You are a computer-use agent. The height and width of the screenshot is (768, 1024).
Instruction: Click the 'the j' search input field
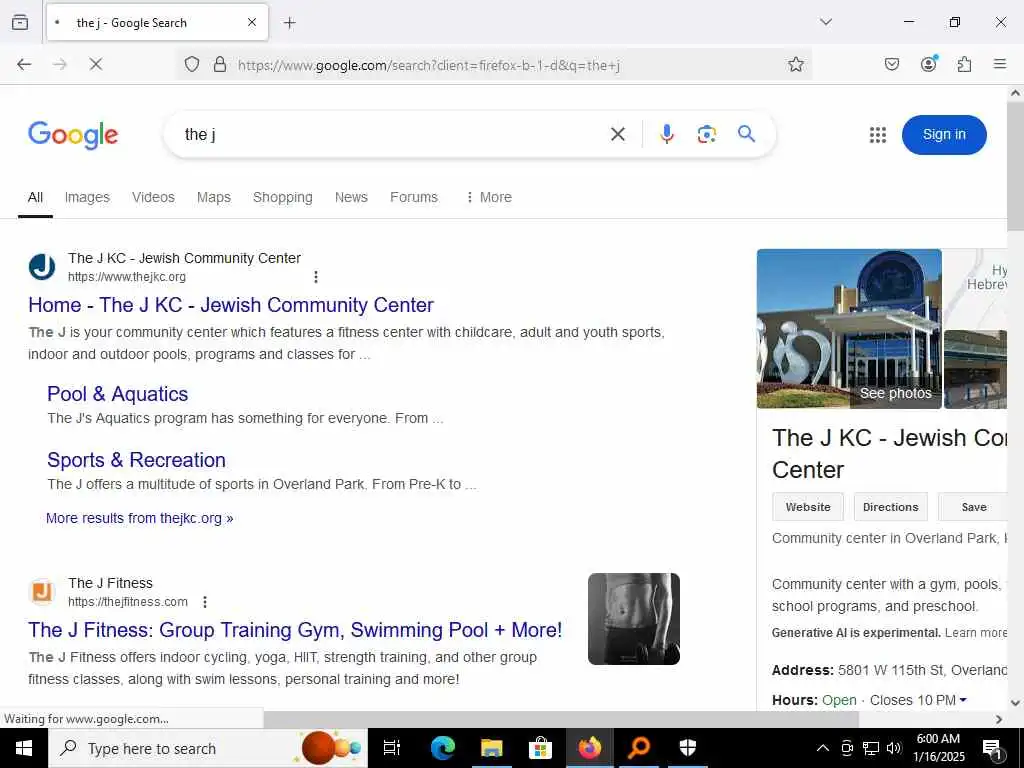(x=392, y=135)
